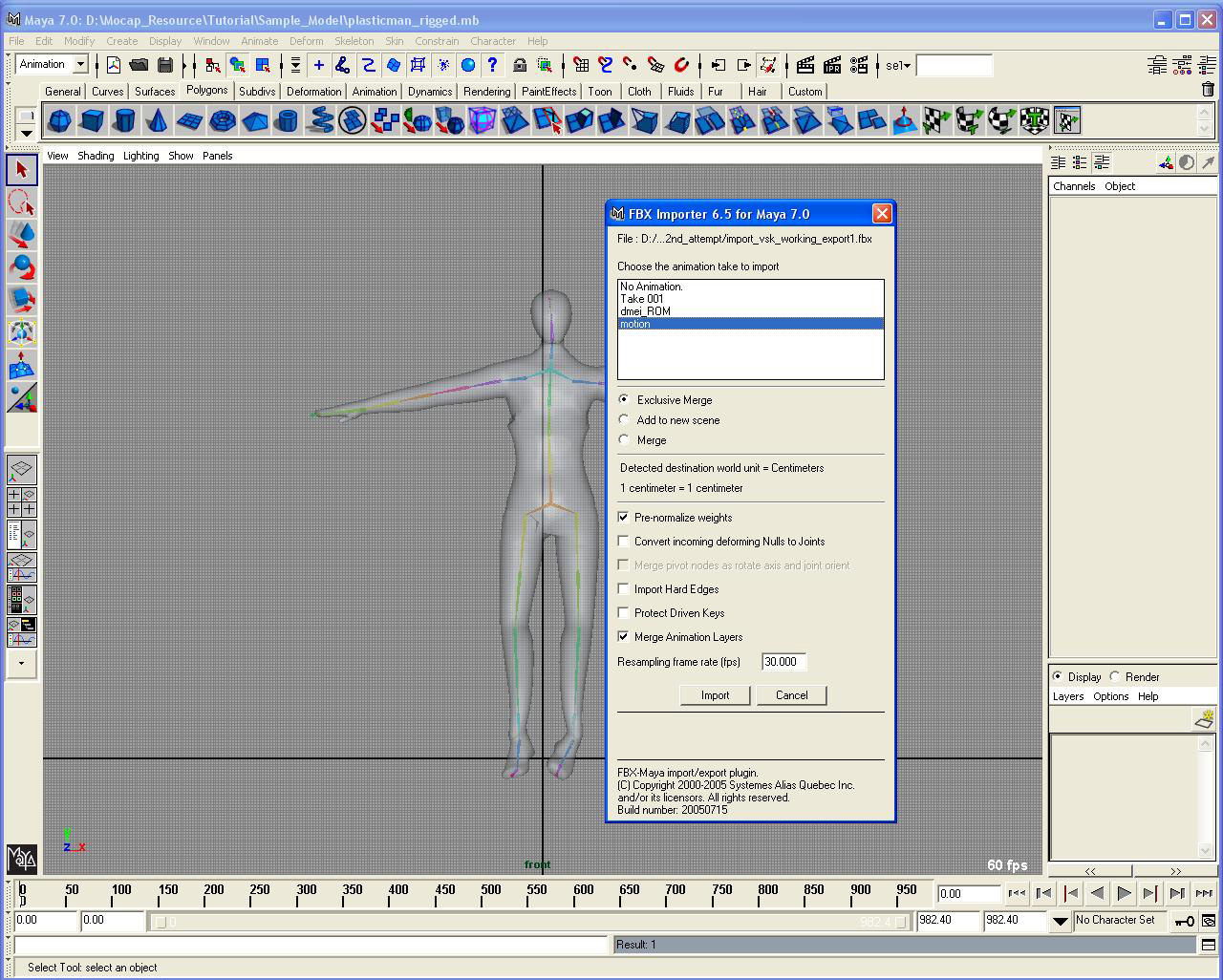Create polygon sphere from shelf
The width and height of the screenshot is (1223, 980).
[59, 121]
